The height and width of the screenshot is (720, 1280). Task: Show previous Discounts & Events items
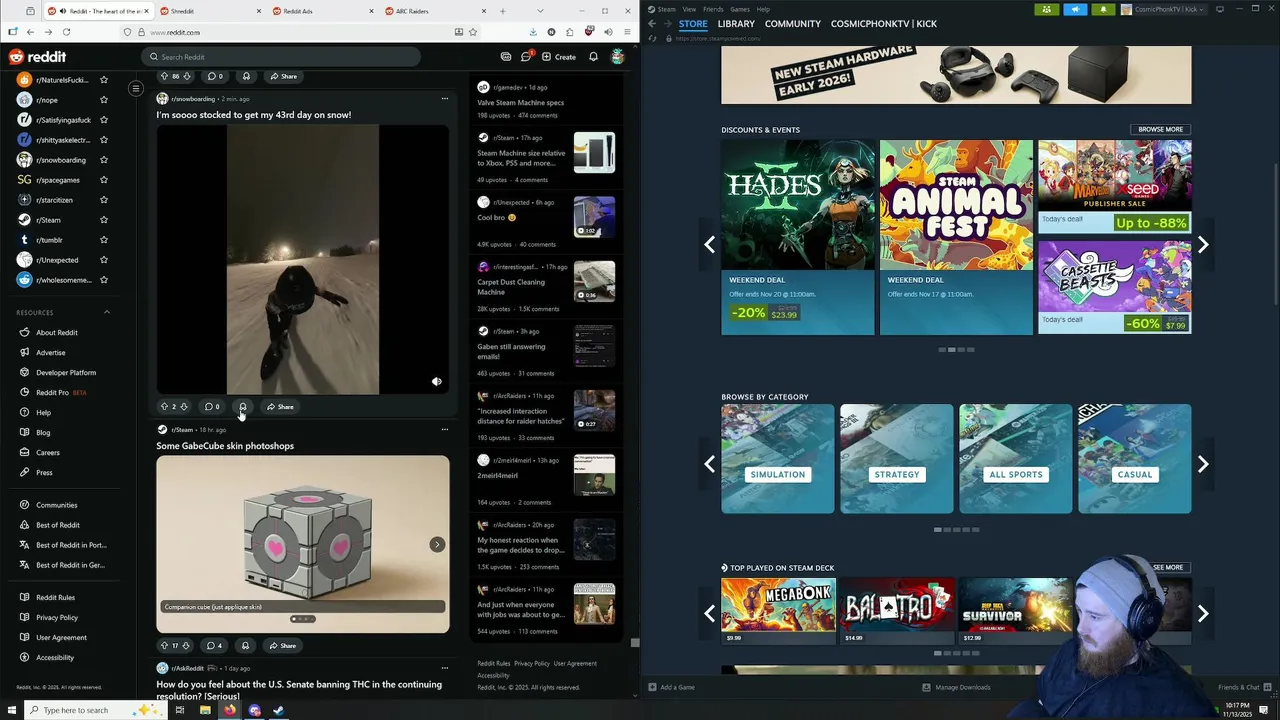709,245
